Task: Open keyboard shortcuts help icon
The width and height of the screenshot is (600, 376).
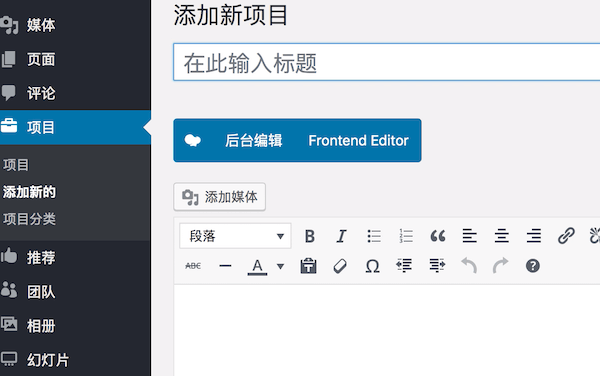Action: pos(533,266)
